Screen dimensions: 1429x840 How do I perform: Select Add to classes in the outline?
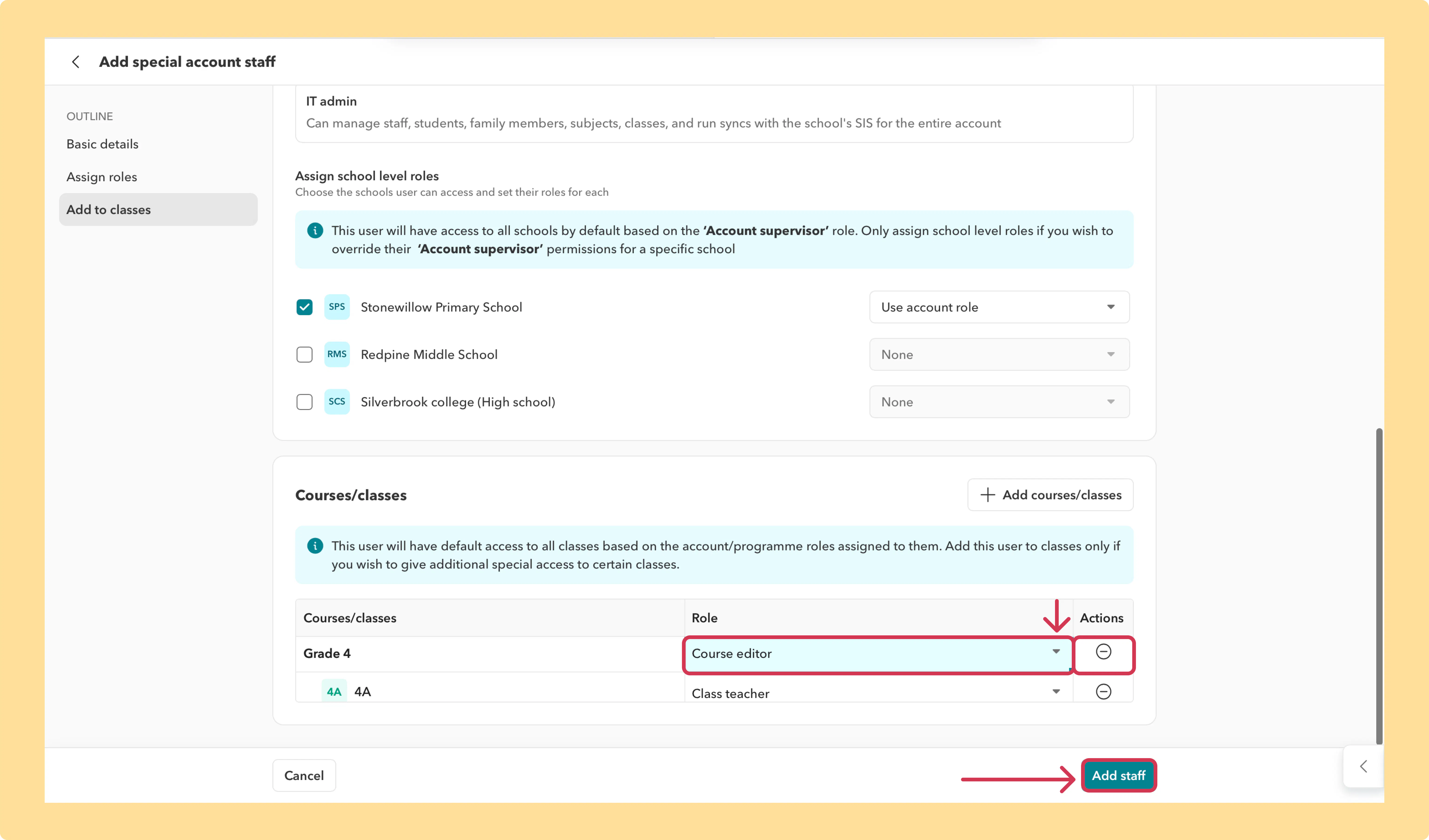(158, 210)
